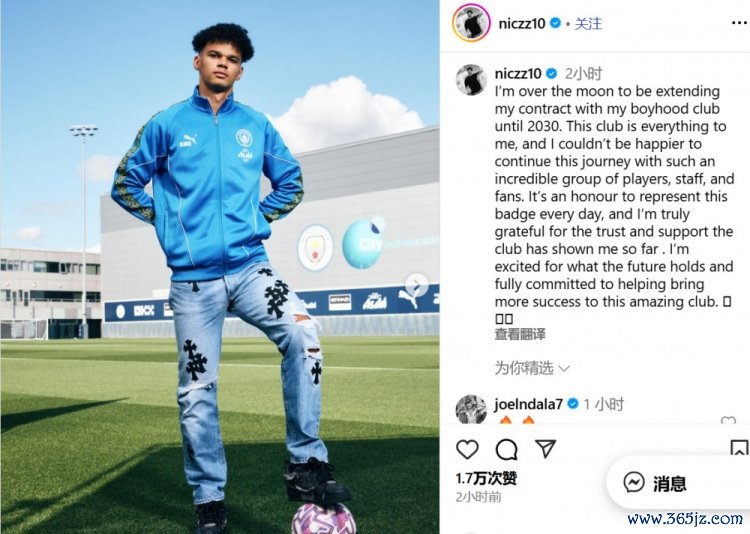Open niczz10 username in header
The height and width of the screenshot is (534, 750).
coord(522,23)
